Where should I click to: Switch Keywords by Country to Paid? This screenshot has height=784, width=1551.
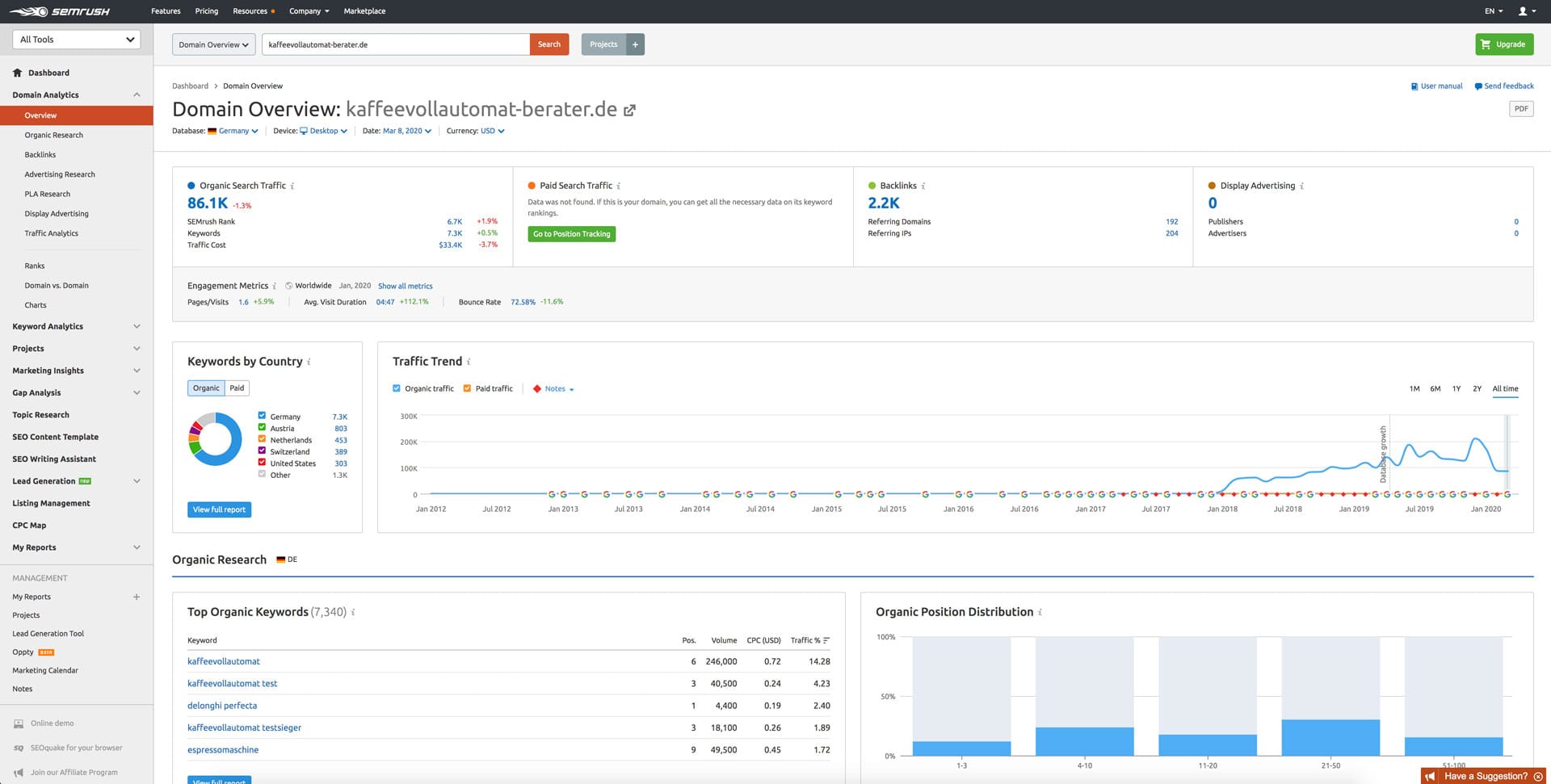click(237, 388)
